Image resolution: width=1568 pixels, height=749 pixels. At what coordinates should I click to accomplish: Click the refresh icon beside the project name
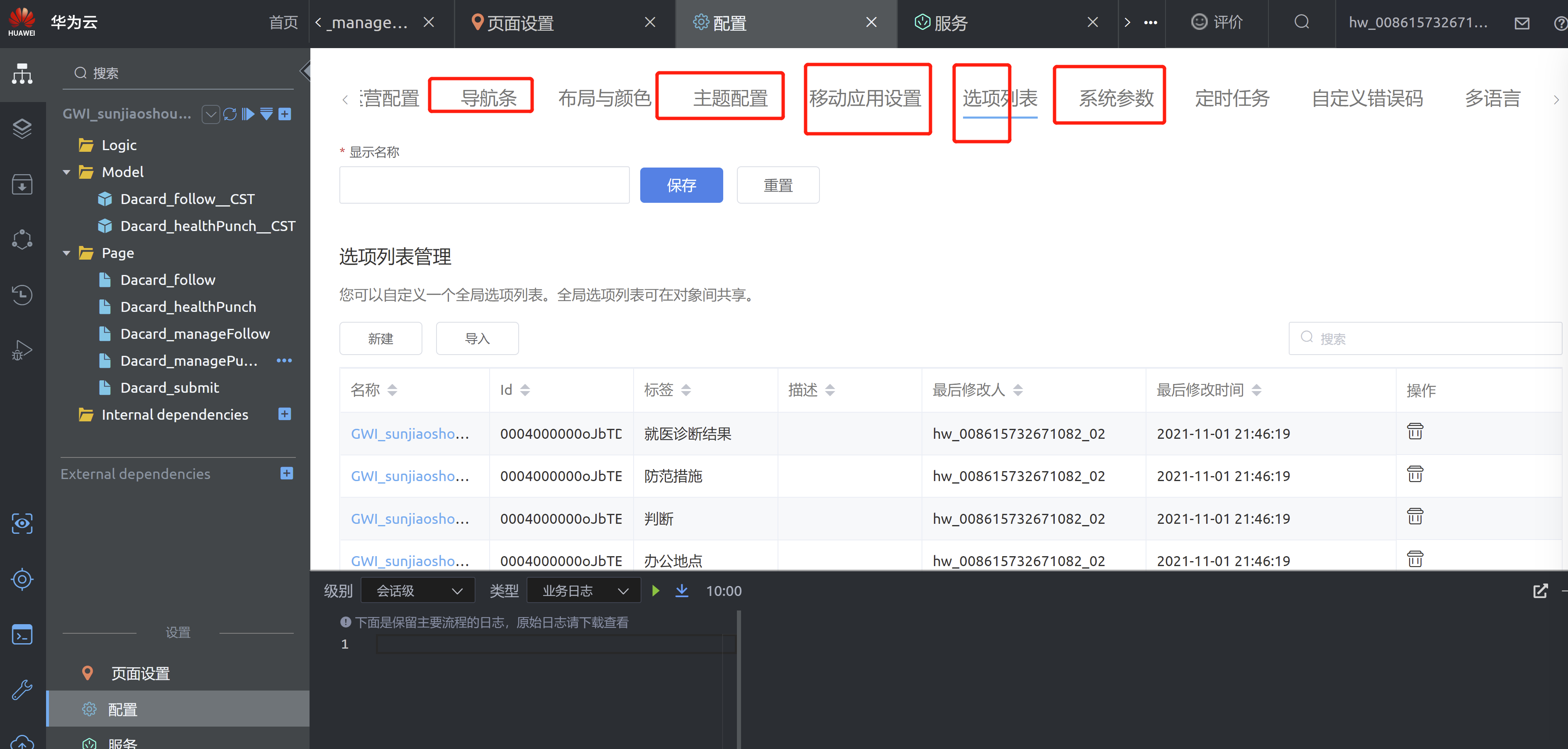coord(229,114)
